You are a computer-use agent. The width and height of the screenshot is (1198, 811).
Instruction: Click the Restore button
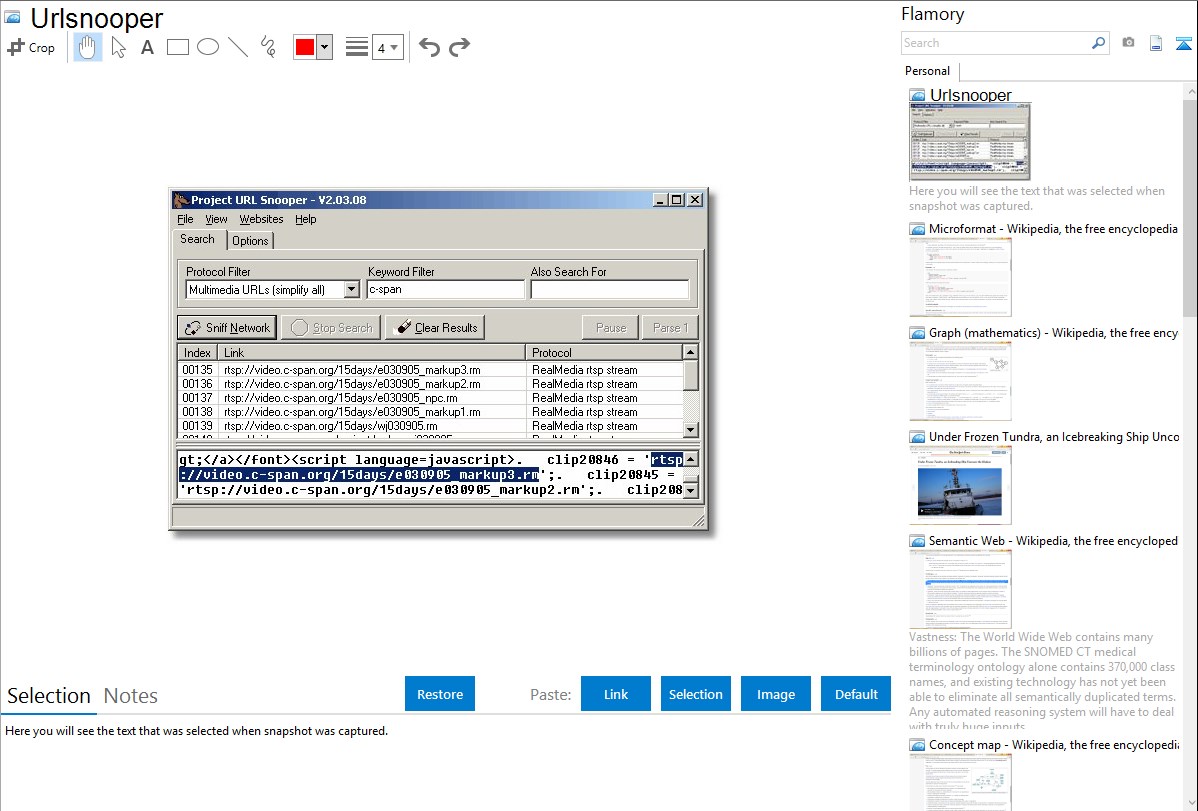(x=440, y=694)
